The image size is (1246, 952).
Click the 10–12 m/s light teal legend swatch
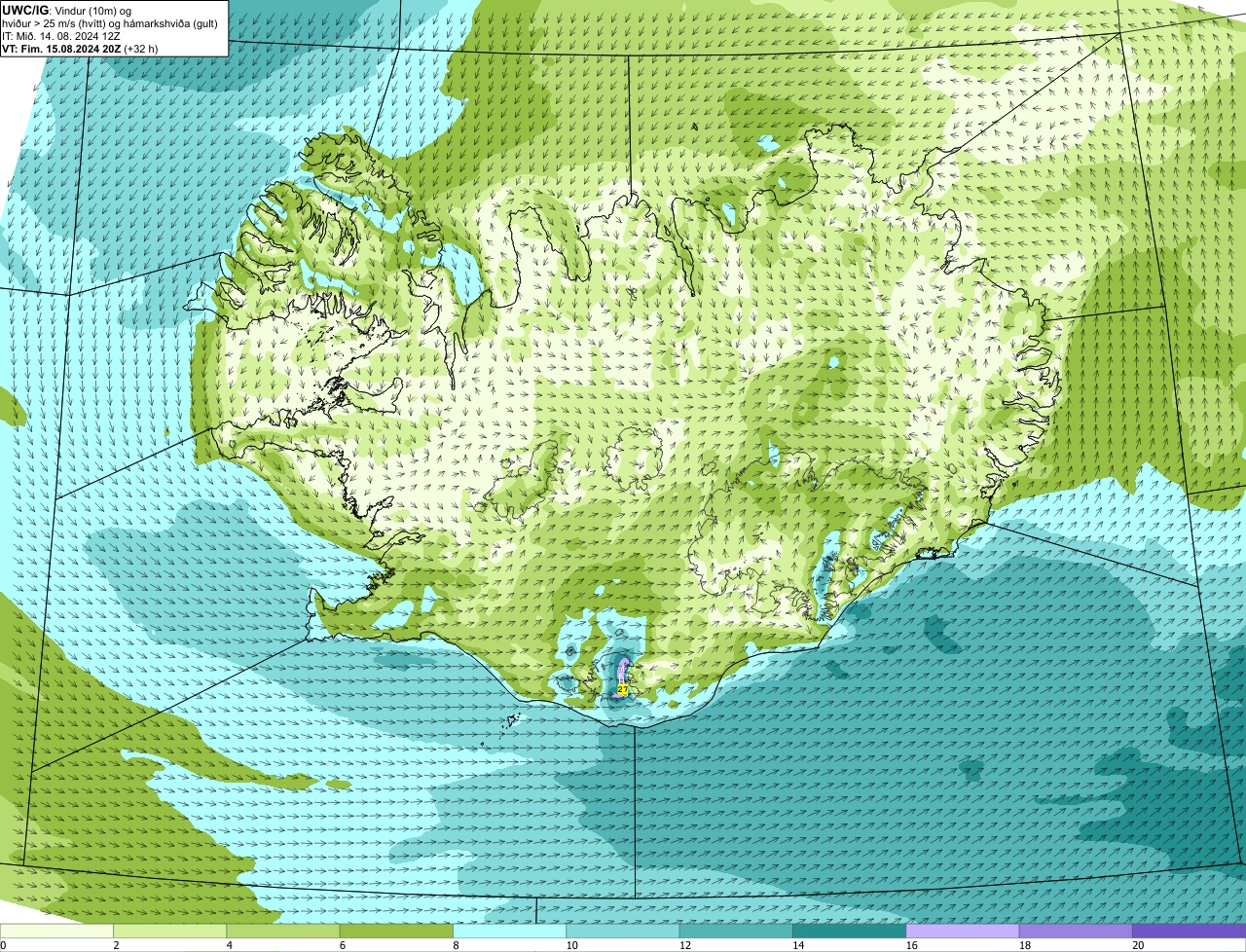pos(623,931)
